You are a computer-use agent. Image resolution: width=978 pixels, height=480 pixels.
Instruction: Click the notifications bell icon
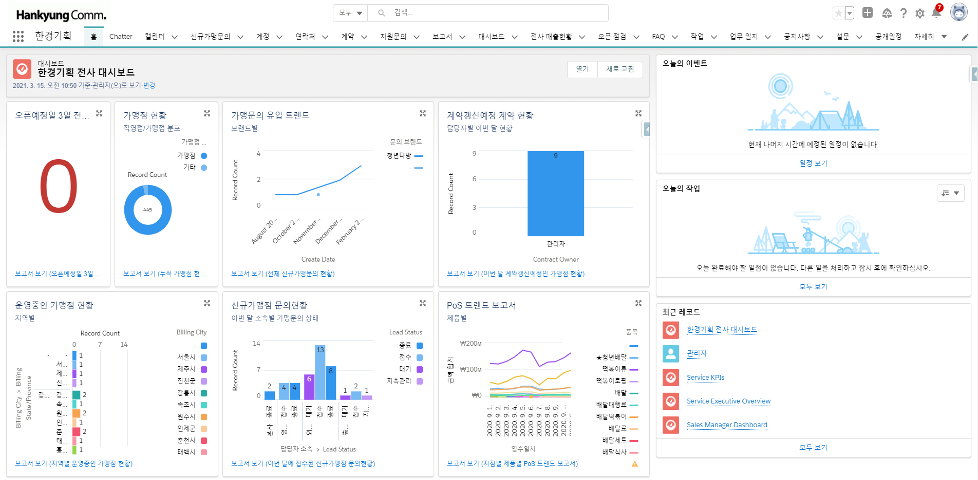pos(936,13)
